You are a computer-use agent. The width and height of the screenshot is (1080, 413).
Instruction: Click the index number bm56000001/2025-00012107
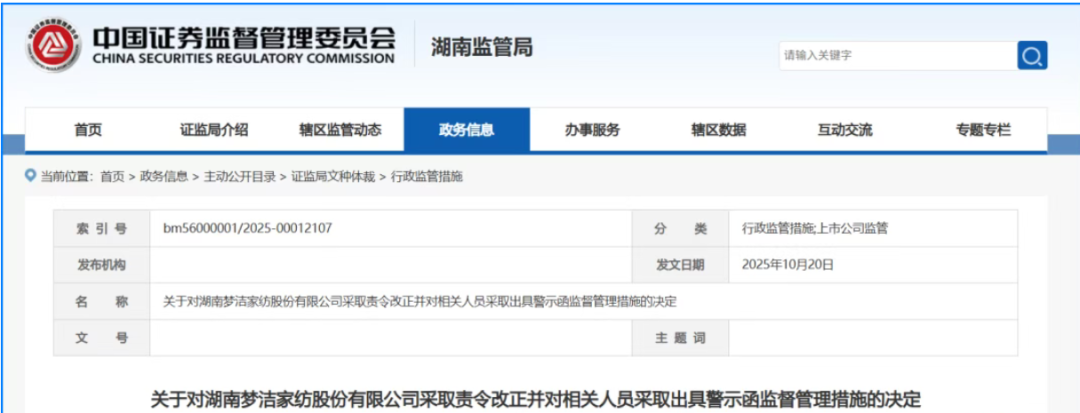point(247,228)
